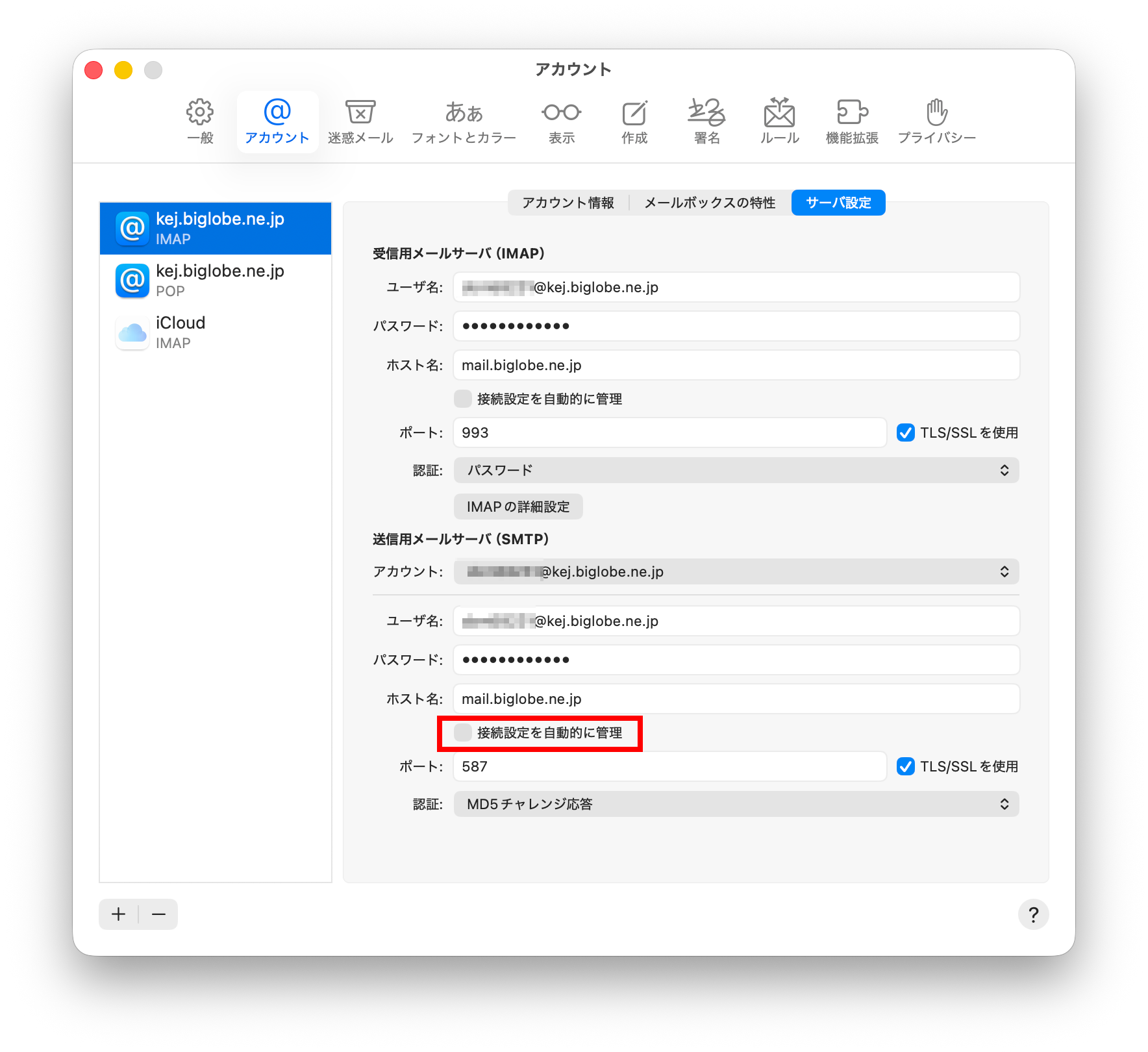Viewport: 1148px width, 1052px height.
Task: Open IMAP 認証 パスワード dropdown
Action: [x=736, y=470]
